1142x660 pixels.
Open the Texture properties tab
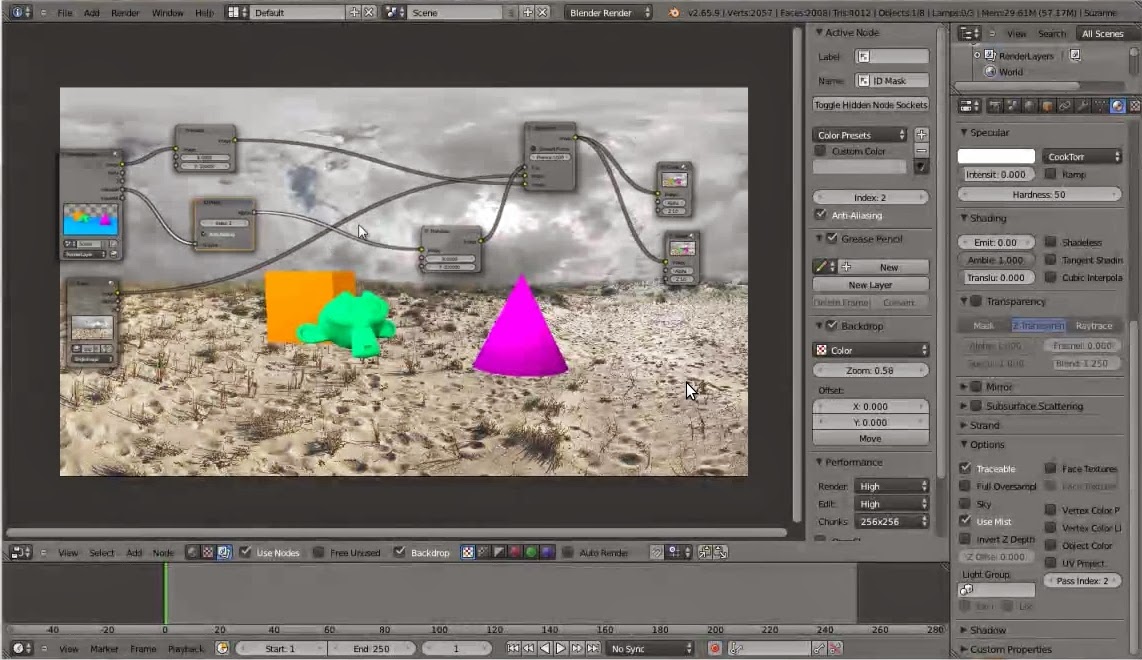pyautogui.click(x=1133, y=106)
